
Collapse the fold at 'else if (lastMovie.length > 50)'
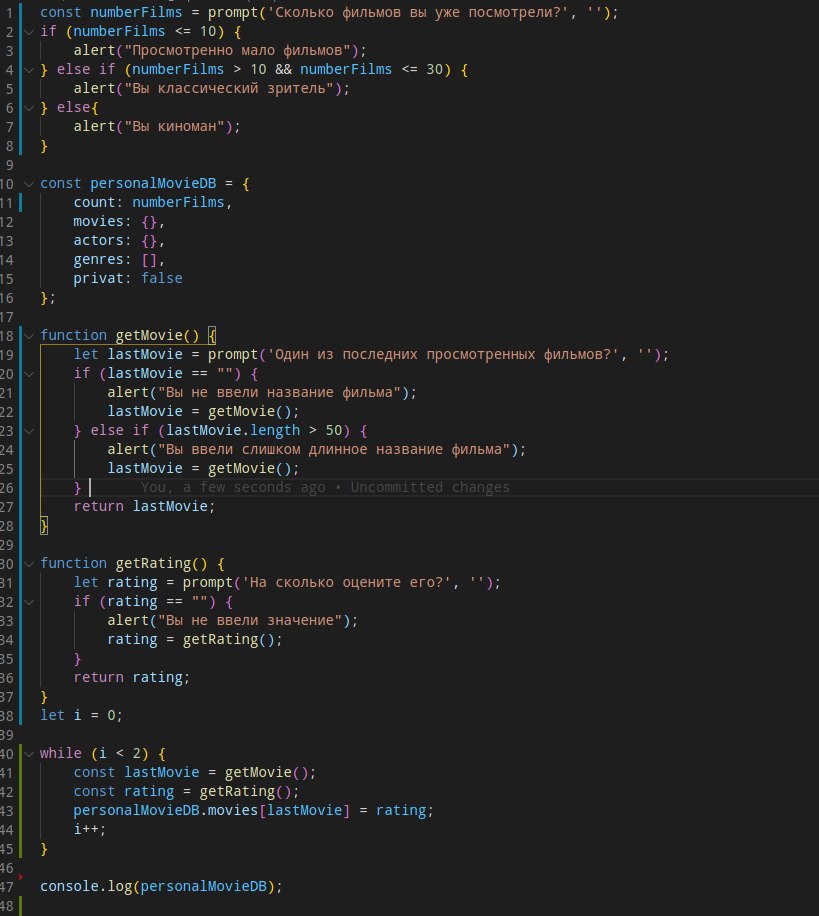29,431
